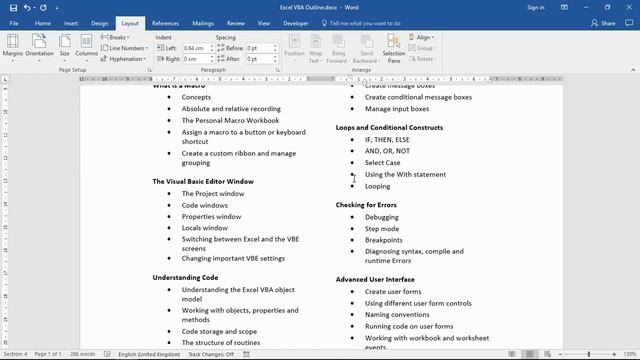Click the Left indent input field
The height and width of the screenshot is (360, 640).
196,48
